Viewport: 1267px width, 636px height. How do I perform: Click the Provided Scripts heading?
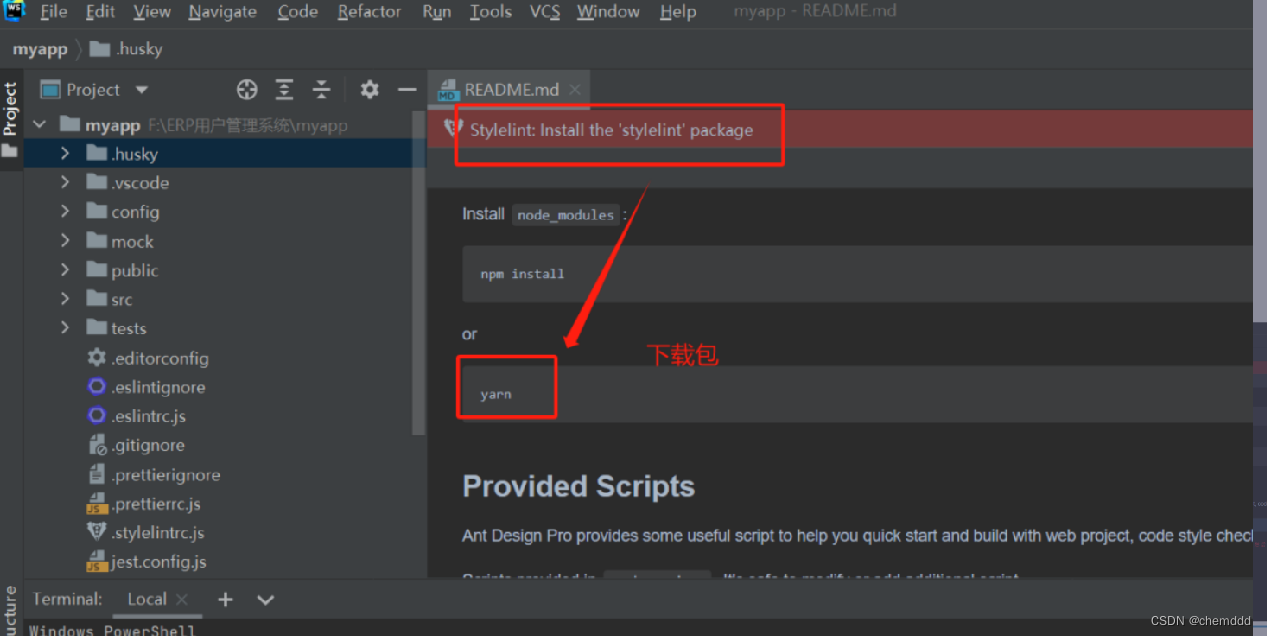(578, 487)
